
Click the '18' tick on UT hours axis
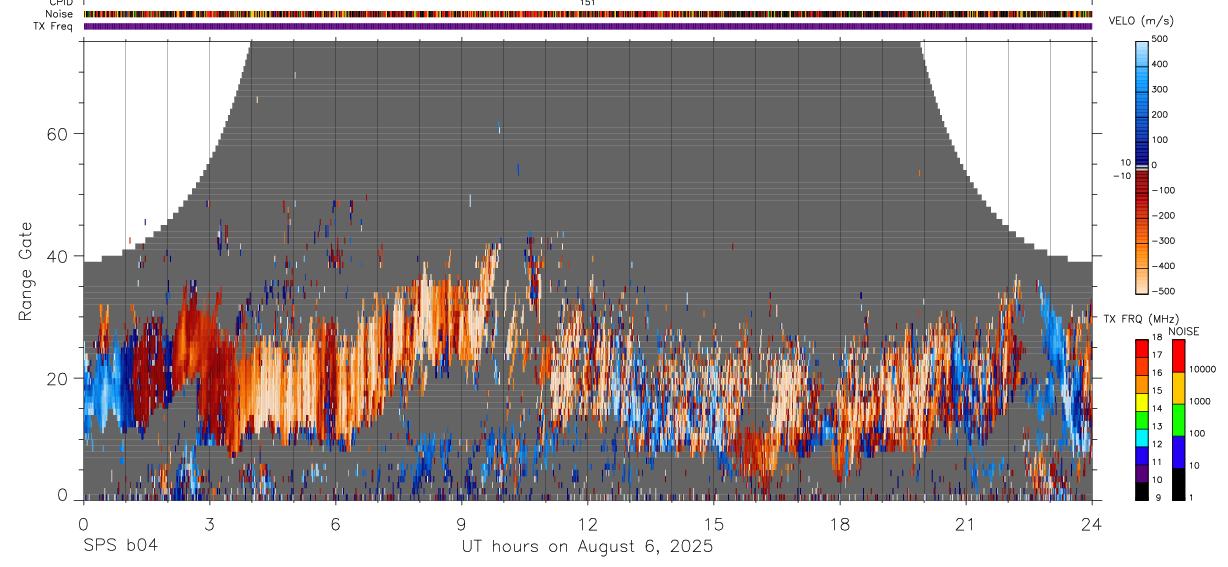pyautogui.click(x=839, y=523)
